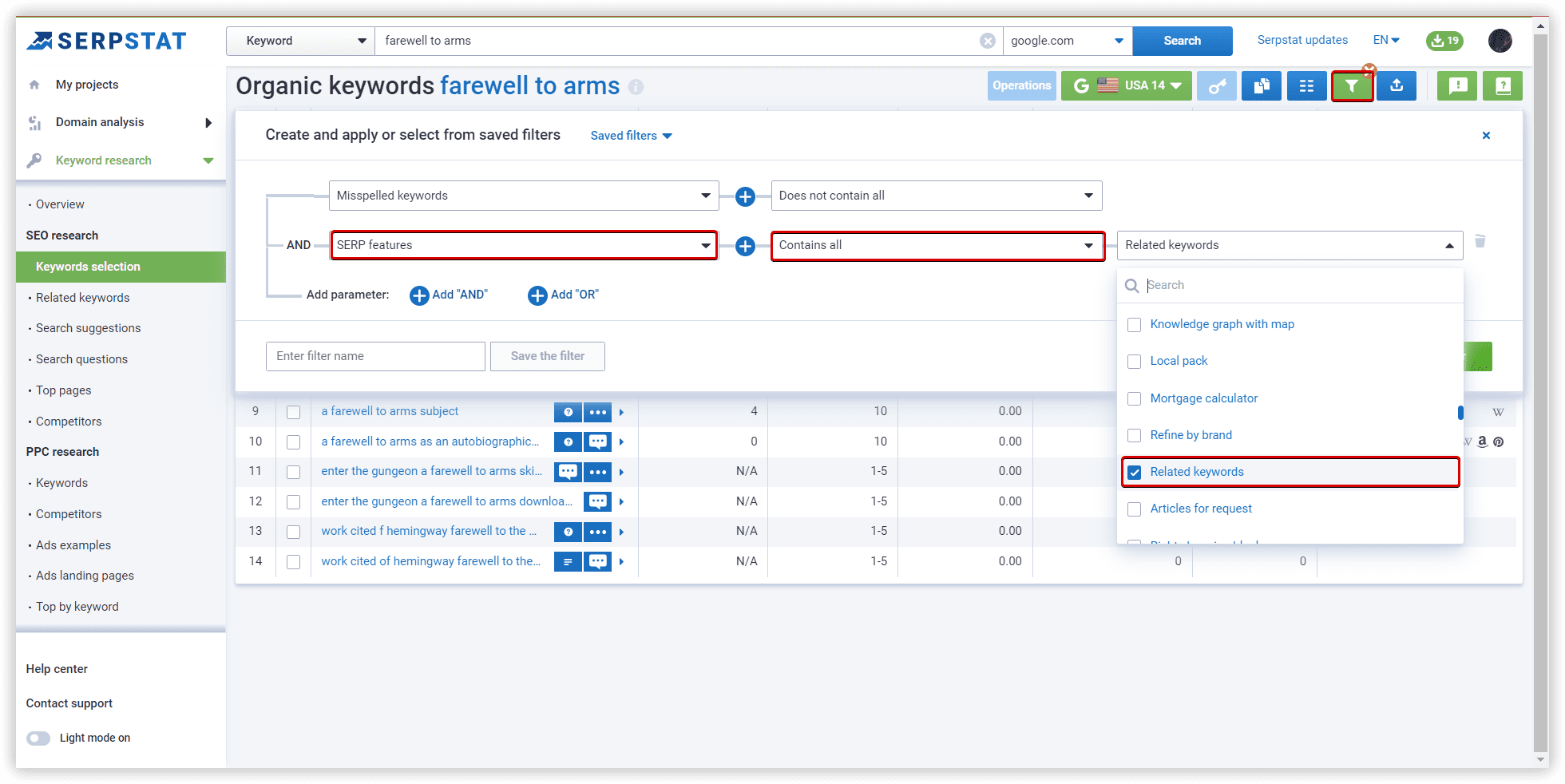Click Save the filter button
The width and height of the screenshot is (1565, 784).
pos(547,356)
